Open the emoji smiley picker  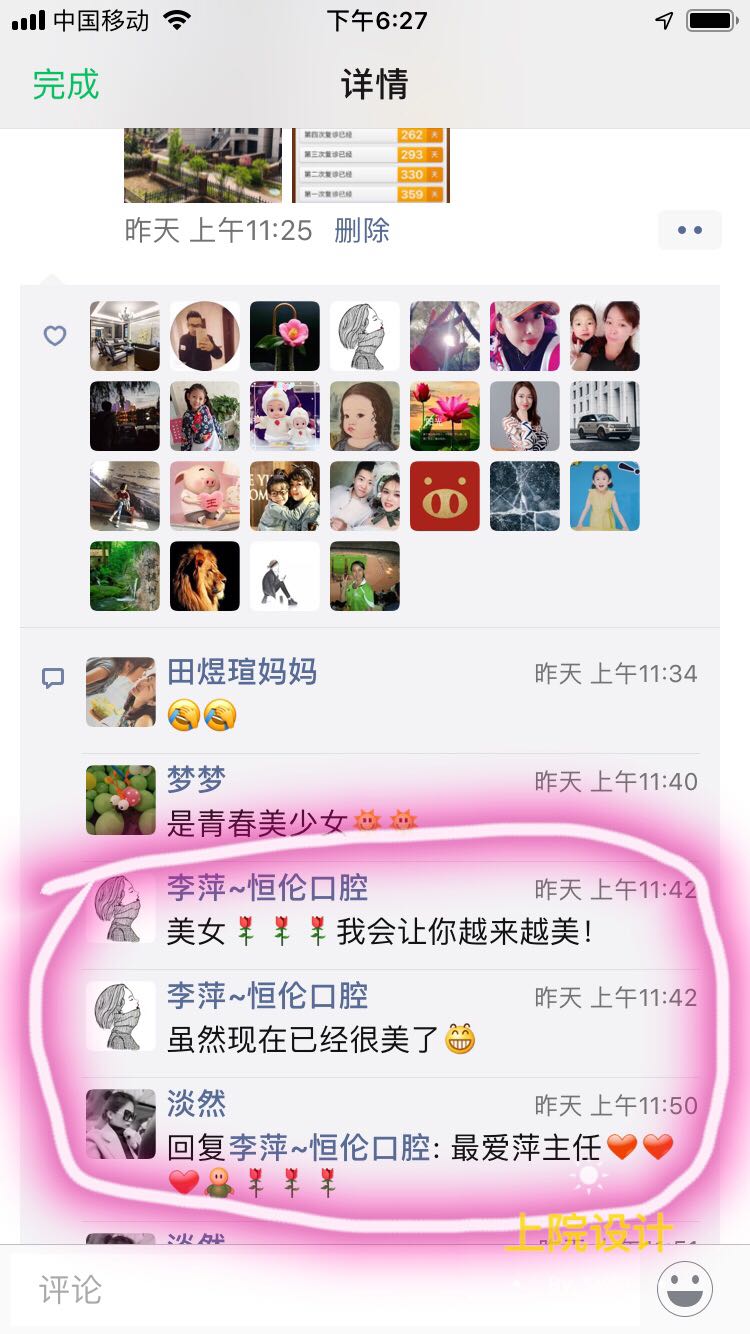685,1288
